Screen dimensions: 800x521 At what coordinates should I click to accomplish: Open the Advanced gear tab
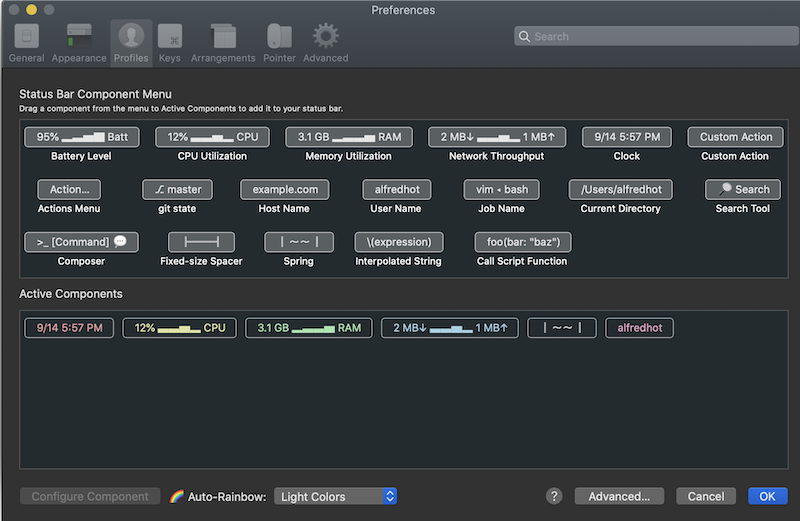click(x=326, y=43)
